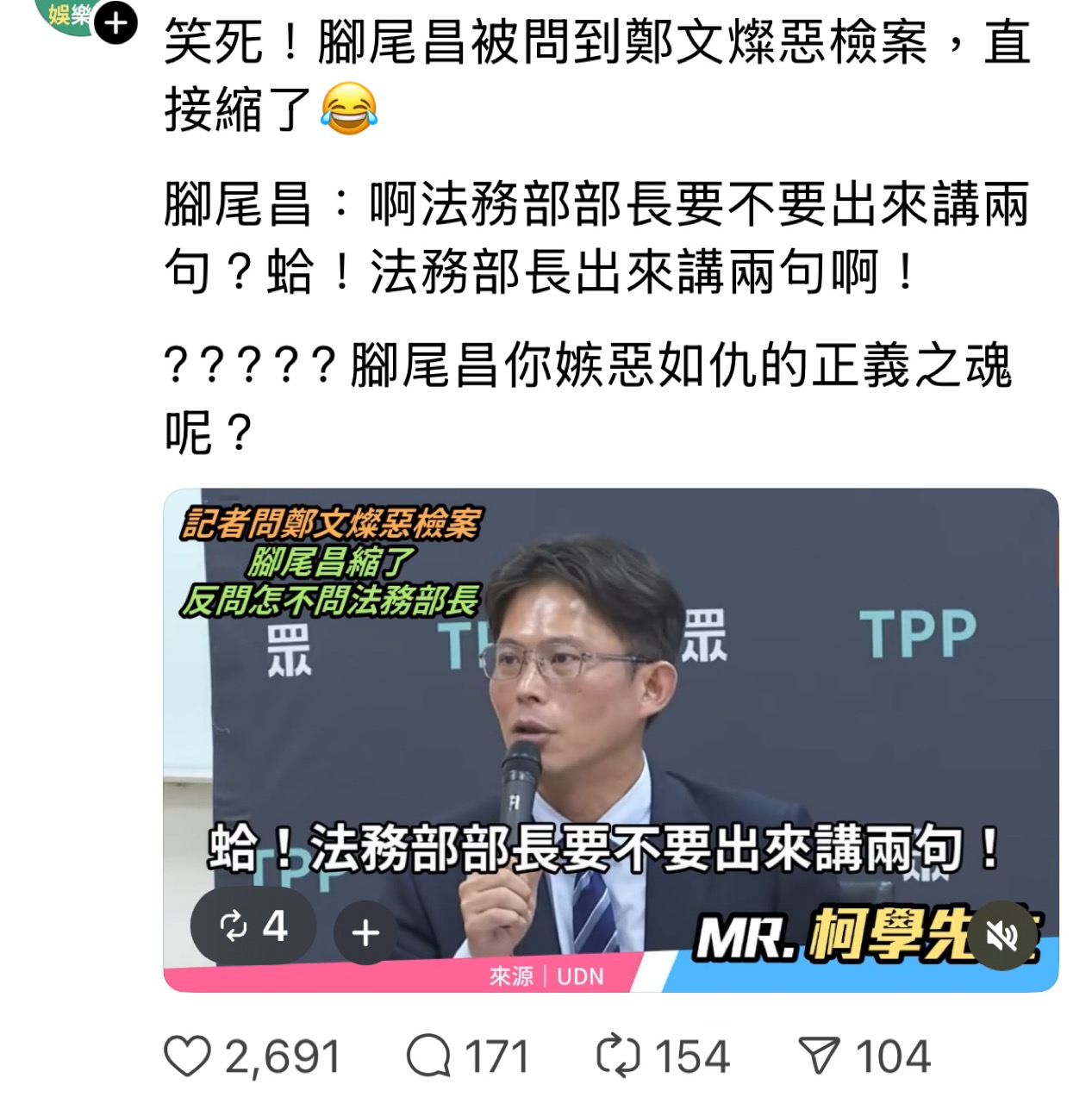Tap the yellow video caption overlay

pyautogui.click(x=330, y=563)
